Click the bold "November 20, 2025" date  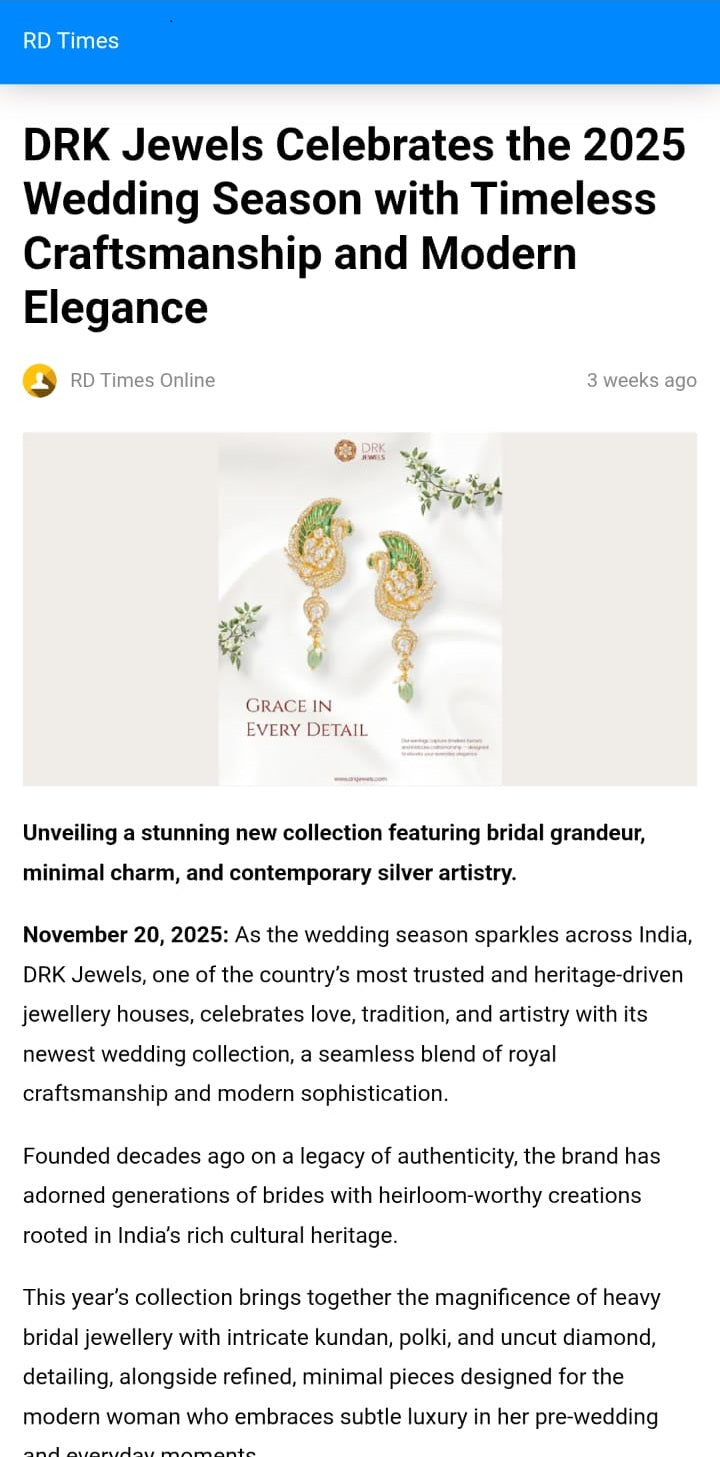(126, 935)
